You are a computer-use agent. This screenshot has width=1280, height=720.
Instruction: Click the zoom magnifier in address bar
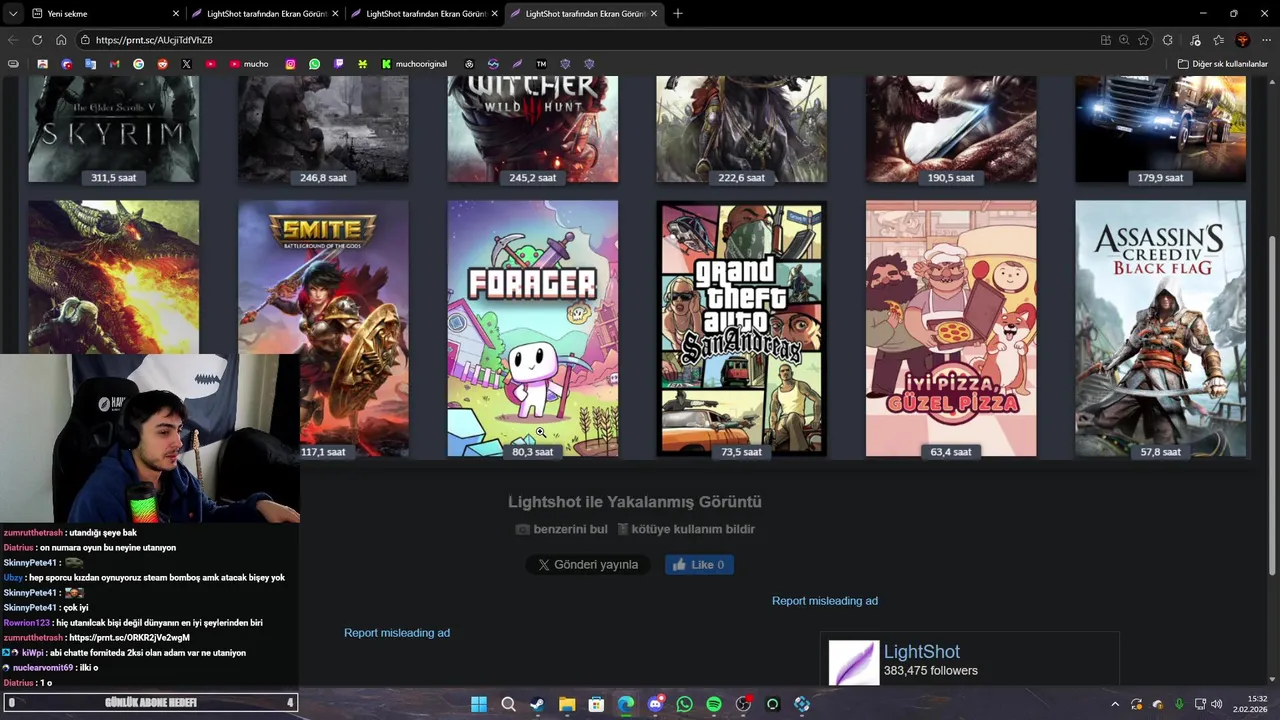click(x=1124, y=40)
